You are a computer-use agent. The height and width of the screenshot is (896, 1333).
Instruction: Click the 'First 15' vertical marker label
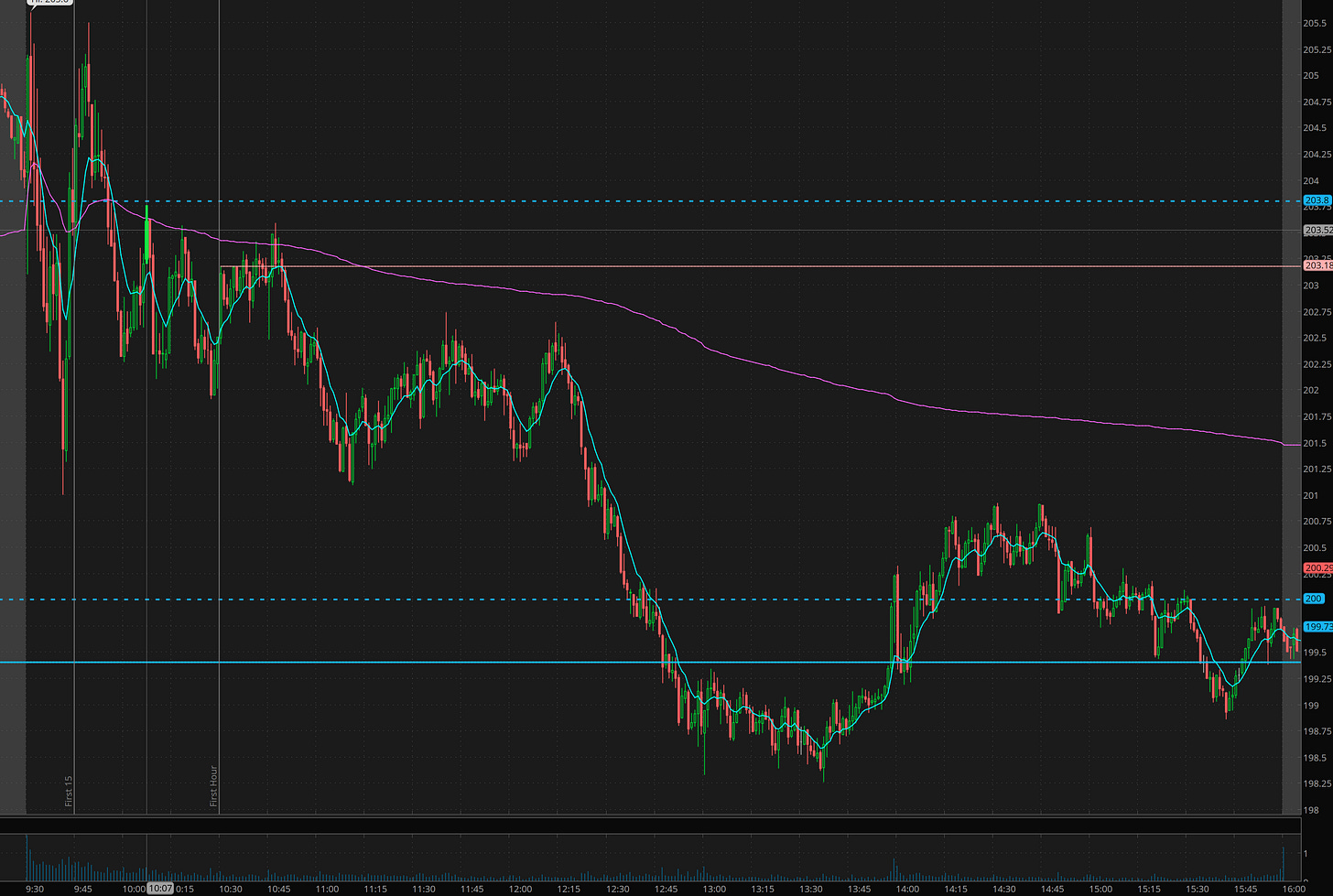pyautogui.click(x=69, y=792)
